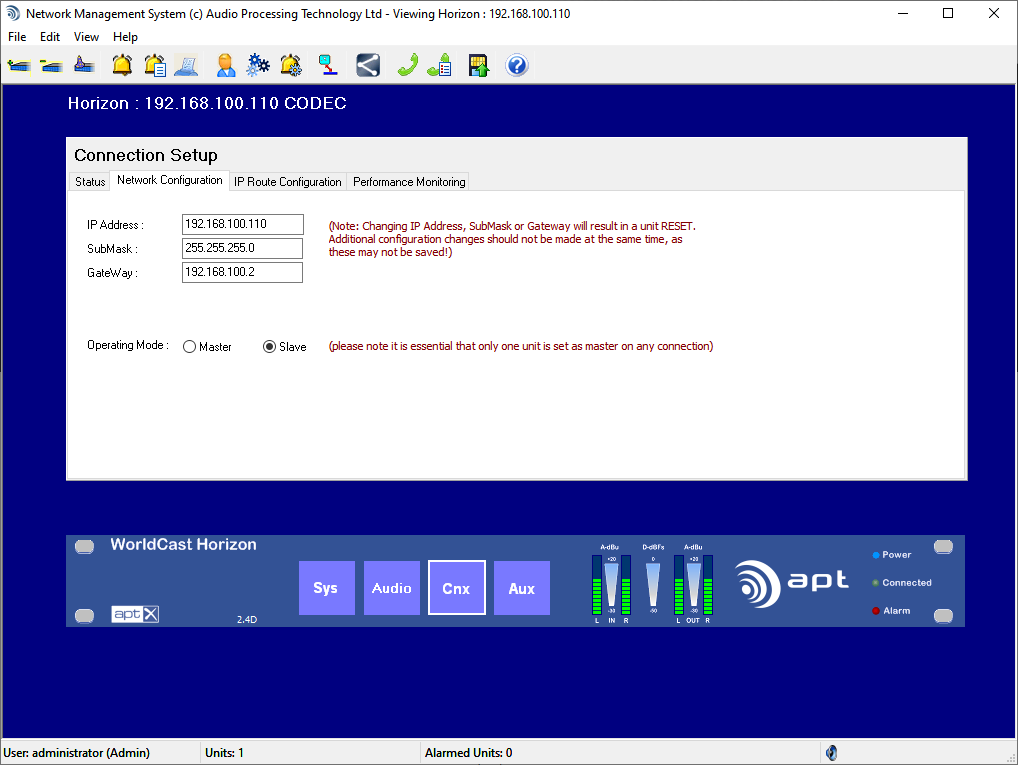Click the Connection Setup heading
The width and height of the screenshot is (1018, 765).
(146, 155)
